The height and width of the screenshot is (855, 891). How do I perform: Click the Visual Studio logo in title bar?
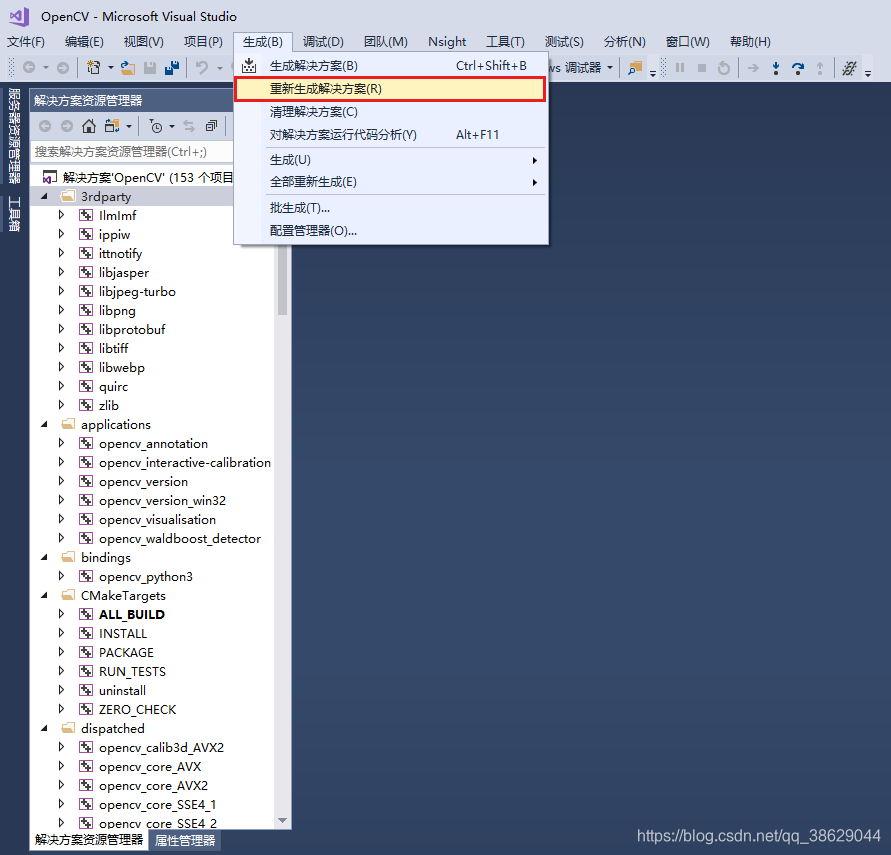point(19,16)
